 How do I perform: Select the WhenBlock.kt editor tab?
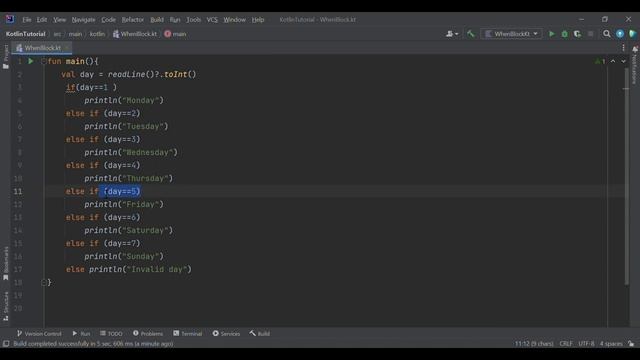[42, 48]
